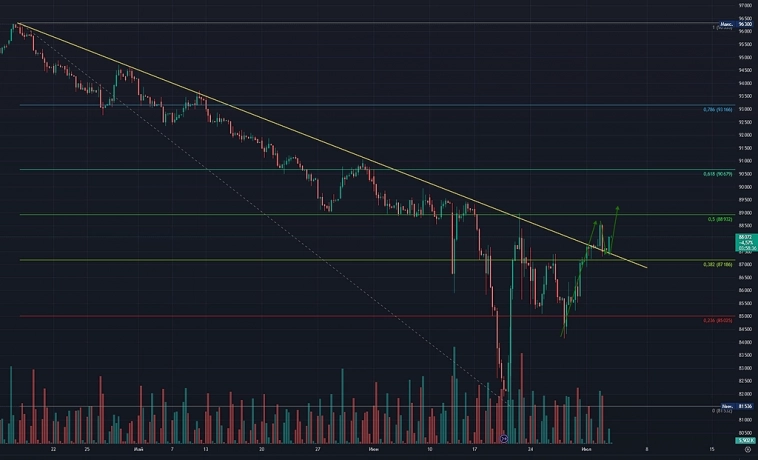758x460 pixels.
Task: Click the 0,5 (88.932) Fibonacci label
Action: click(722, 219)
